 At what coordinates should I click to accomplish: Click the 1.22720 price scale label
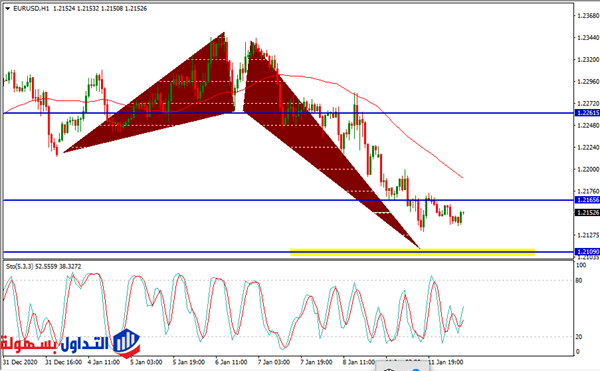(588, 104)
